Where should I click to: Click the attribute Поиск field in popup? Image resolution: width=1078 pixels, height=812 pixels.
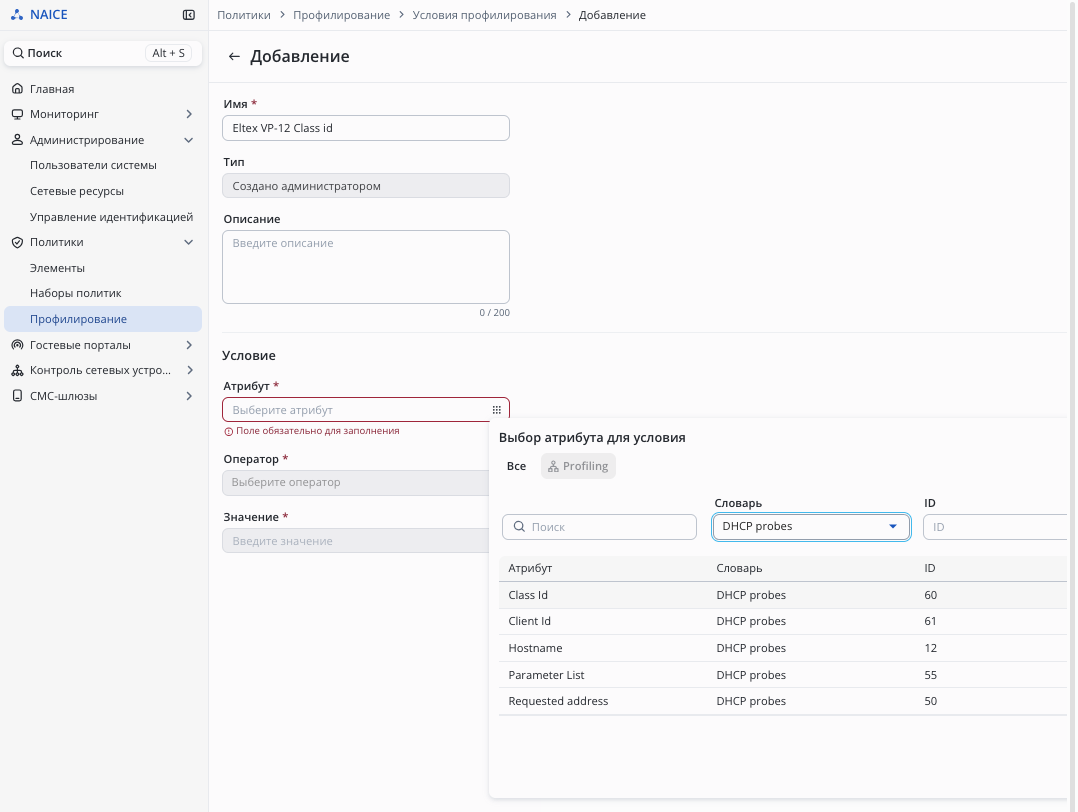point(599,527)
